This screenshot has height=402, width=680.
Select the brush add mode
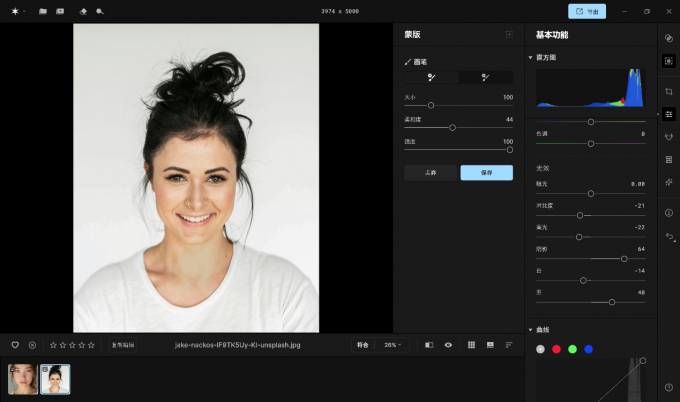[x=431, y=77]
